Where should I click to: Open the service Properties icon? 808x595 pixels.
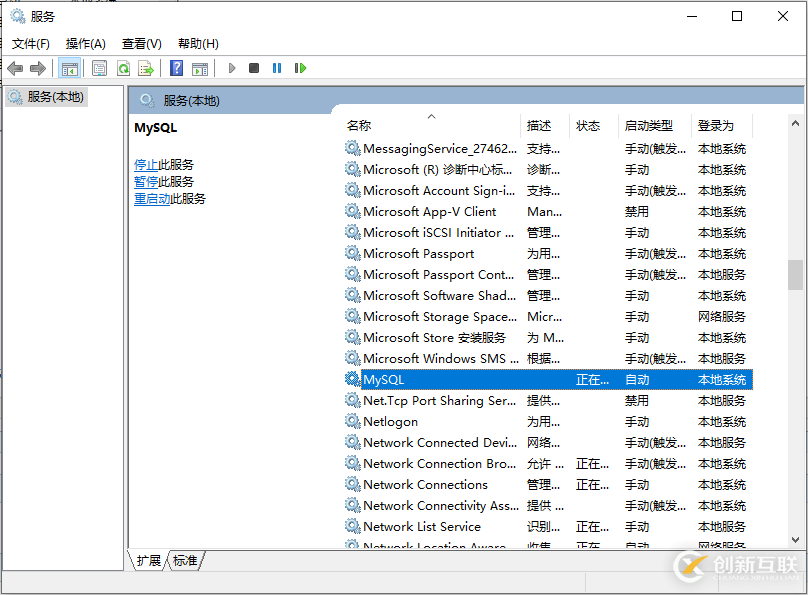pyautogui.click(x=98, y=68)
